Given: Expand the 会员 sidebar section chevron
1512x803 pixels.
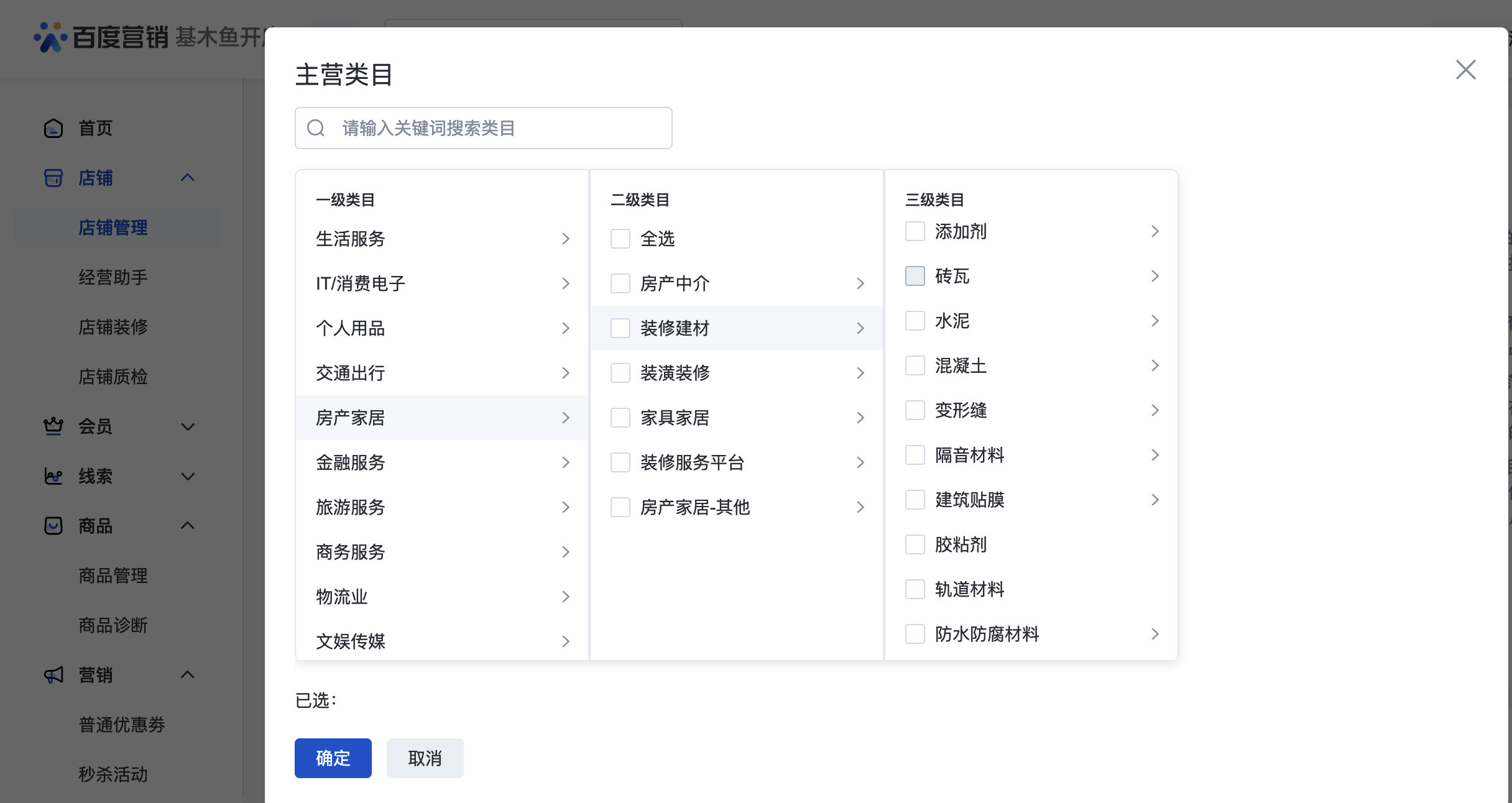Looking at the screenshot, I should click(x=188, y=426).
